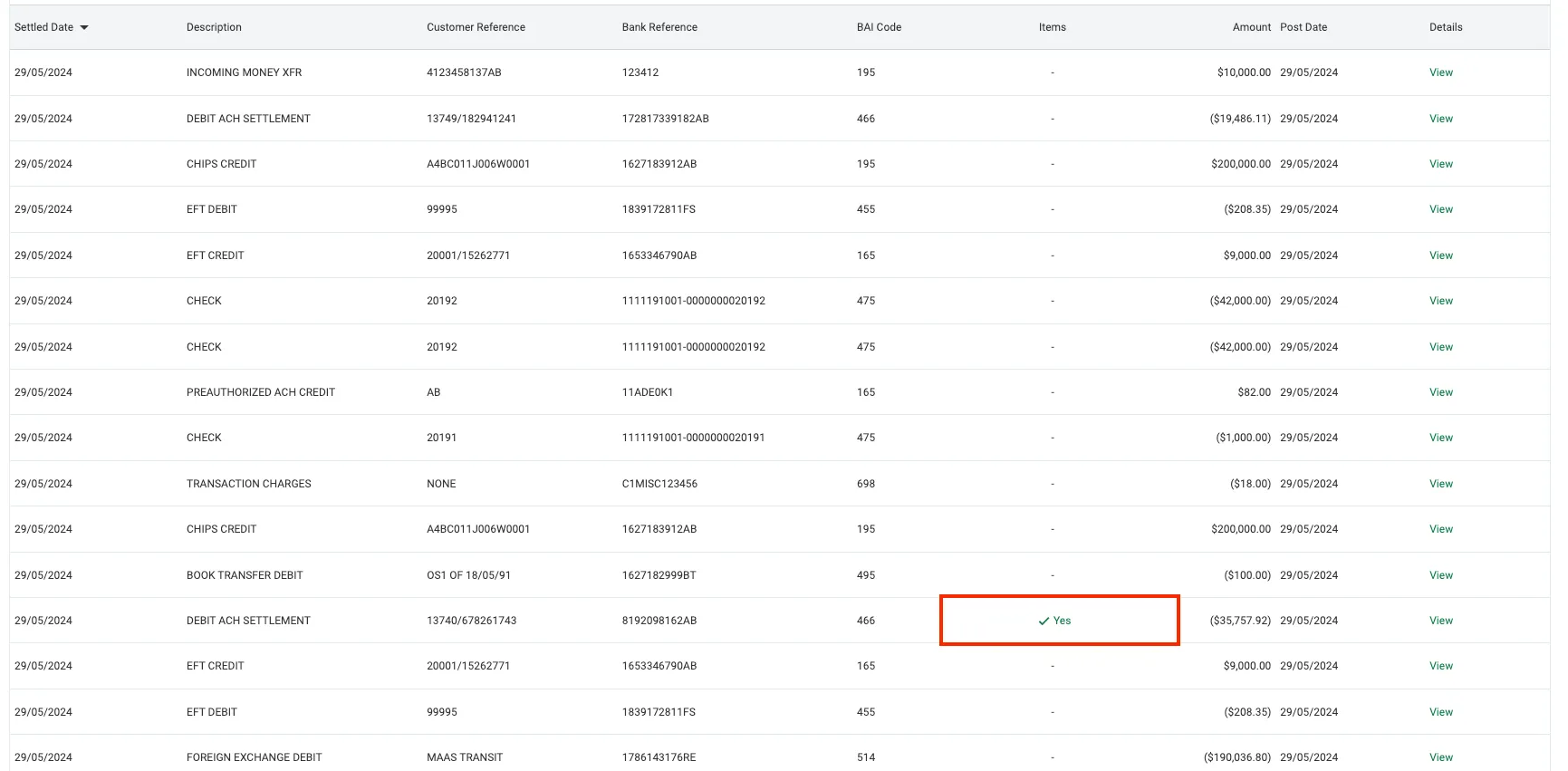The width and height of the screenshot is (1568, 771).
Task: Open View for INCOMING MONEY XFR row
Action: click(x=1441, y=72)
